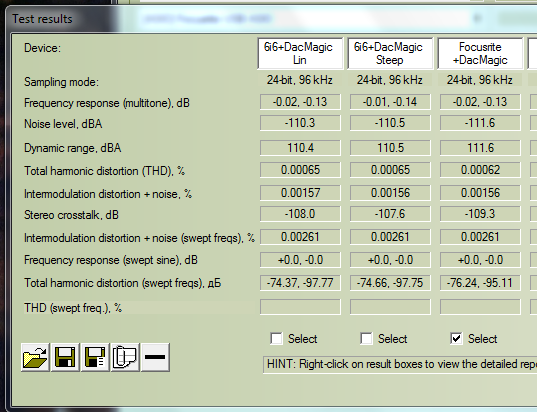Click the 6i6+DacMagic Lin device name field
Image resolution: width=537 pixels, height=412 pixels.
coord(300,53)
